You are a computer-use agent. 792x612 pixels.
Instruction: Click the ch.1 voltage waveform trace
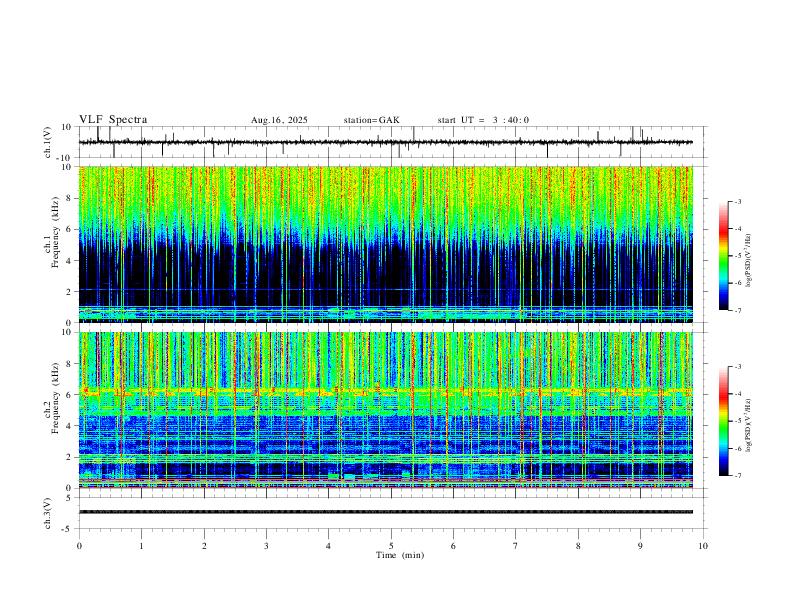click(x=385, y=142)
